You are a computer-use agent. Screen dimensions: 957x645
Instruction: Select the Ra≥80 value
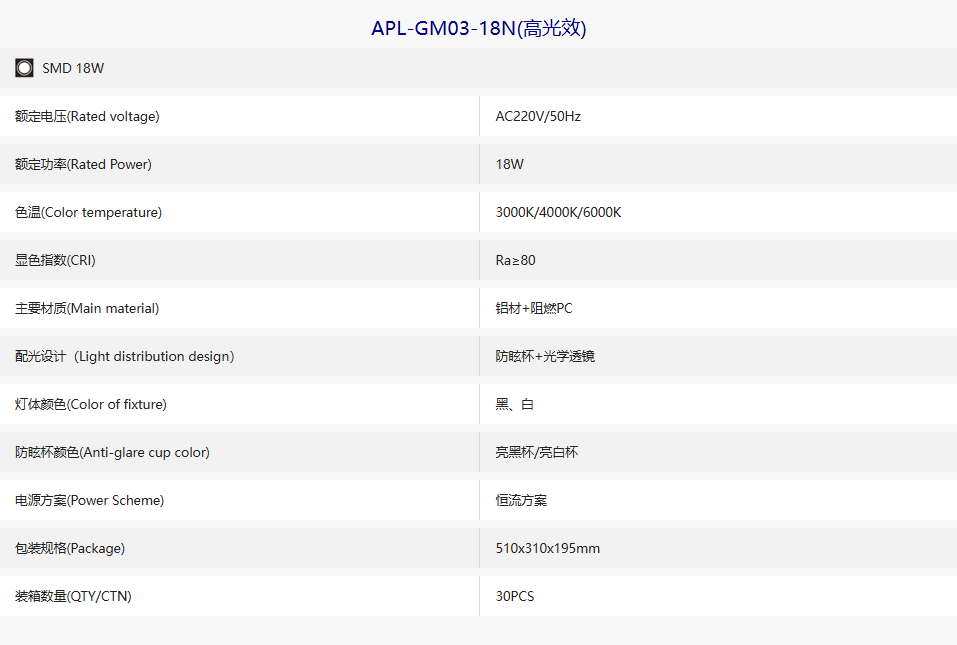coord(516,260)
